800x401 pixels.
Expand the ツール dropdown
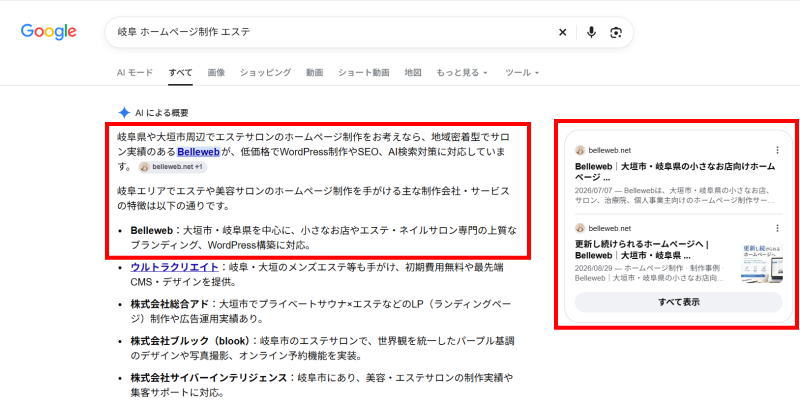[x=522, y=72]
